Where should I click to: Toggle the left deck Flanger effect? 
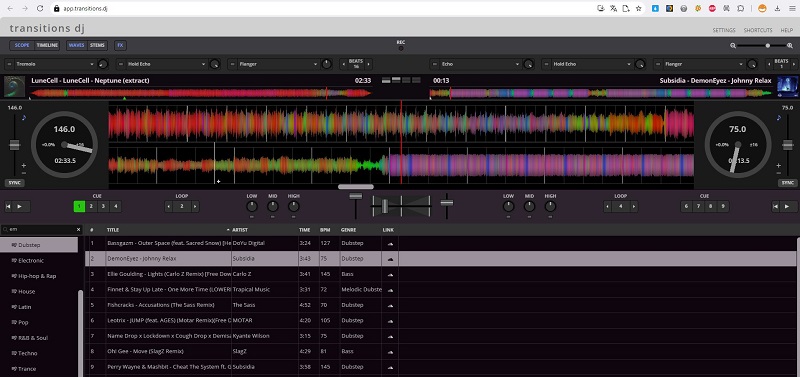(x=233, y=64)
